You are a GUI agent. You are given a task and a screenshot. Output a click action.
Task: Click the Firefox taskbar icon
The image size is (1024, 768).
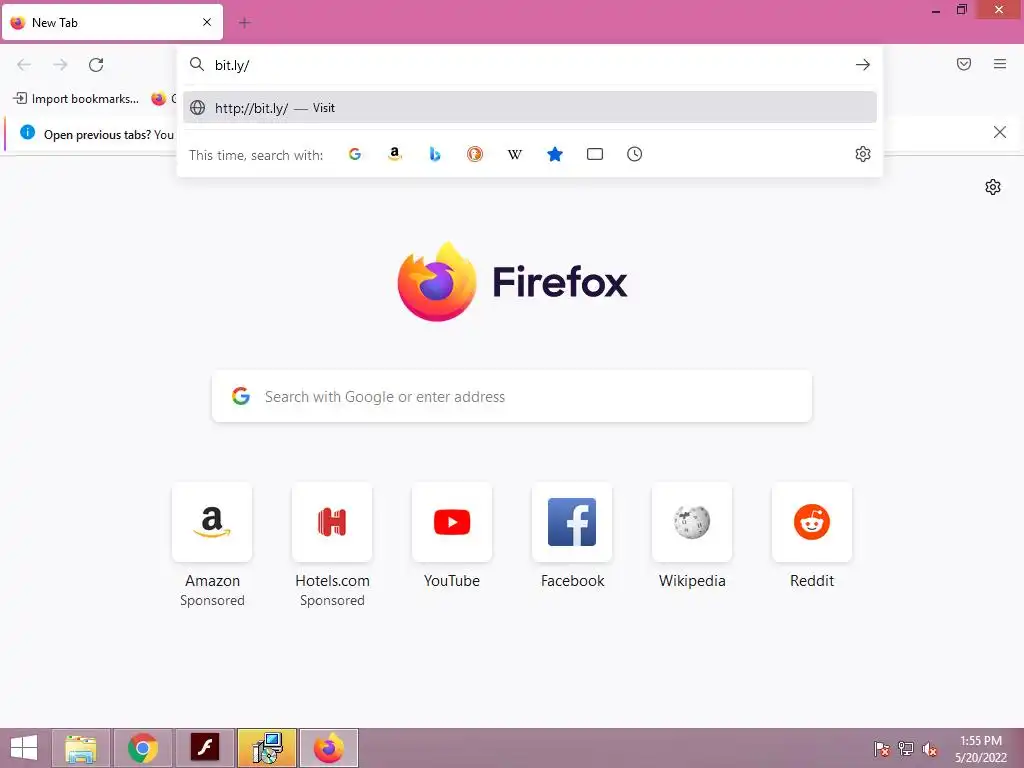tap(328, 748)
